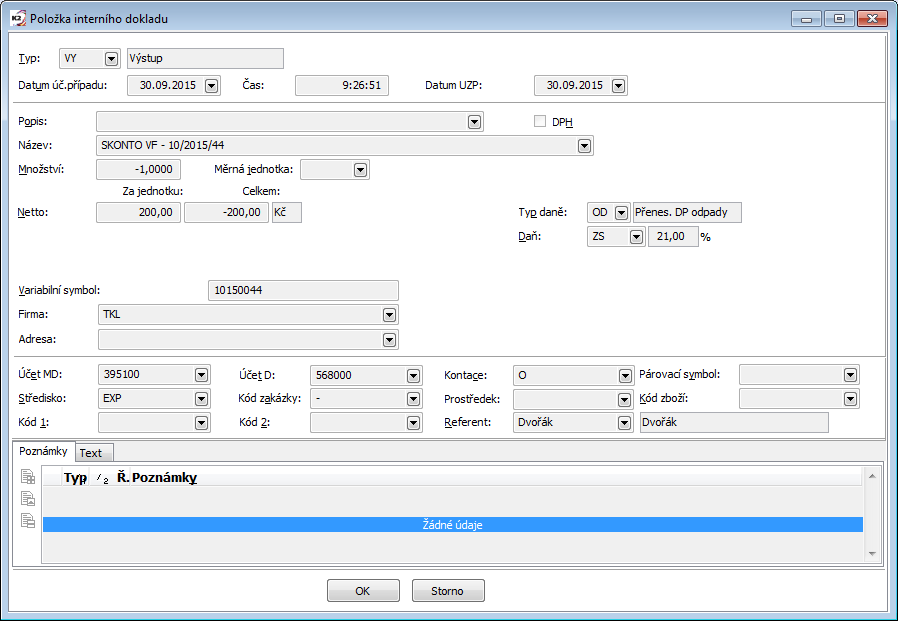Click the third (bottom) notes icon beside the table

pos(28,520)
